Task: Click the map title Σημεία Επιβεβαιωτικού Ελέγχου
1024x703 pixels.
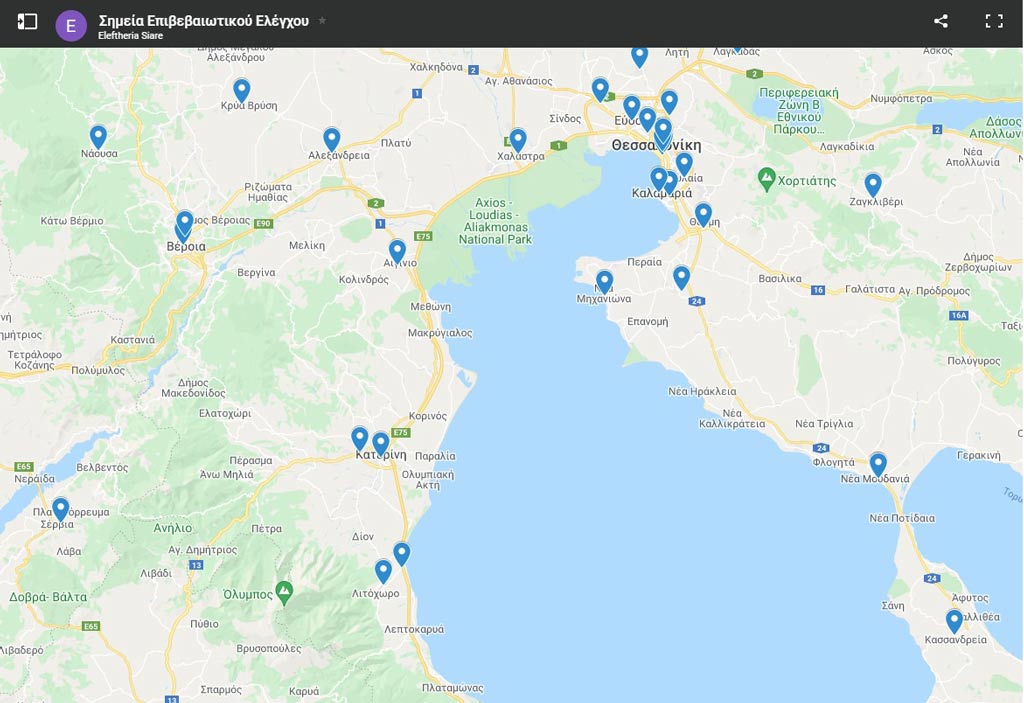Action: point(203,20)
